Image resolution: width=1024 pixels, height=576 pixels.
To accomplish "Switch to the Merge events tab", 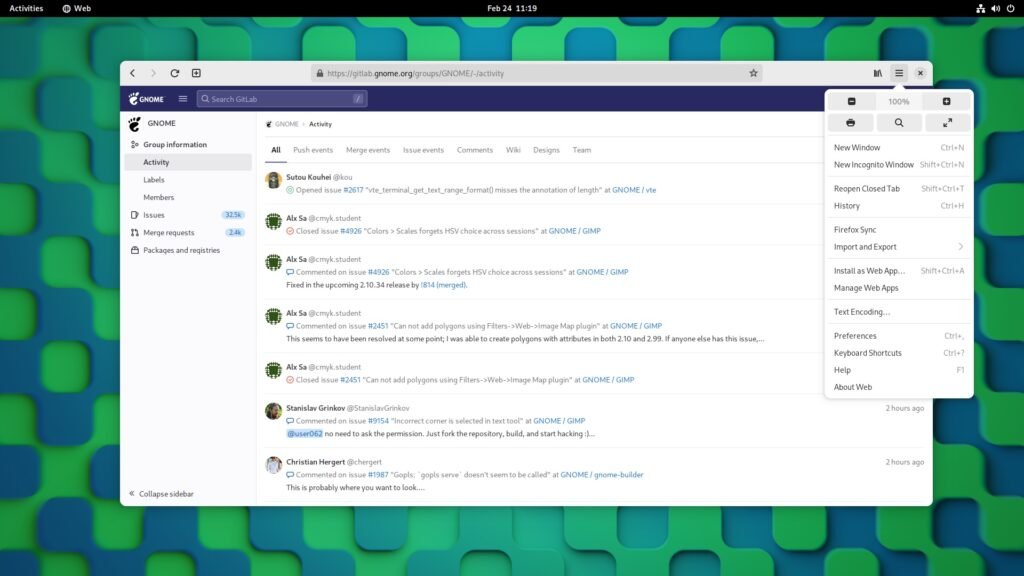I will tap(368, 150).
